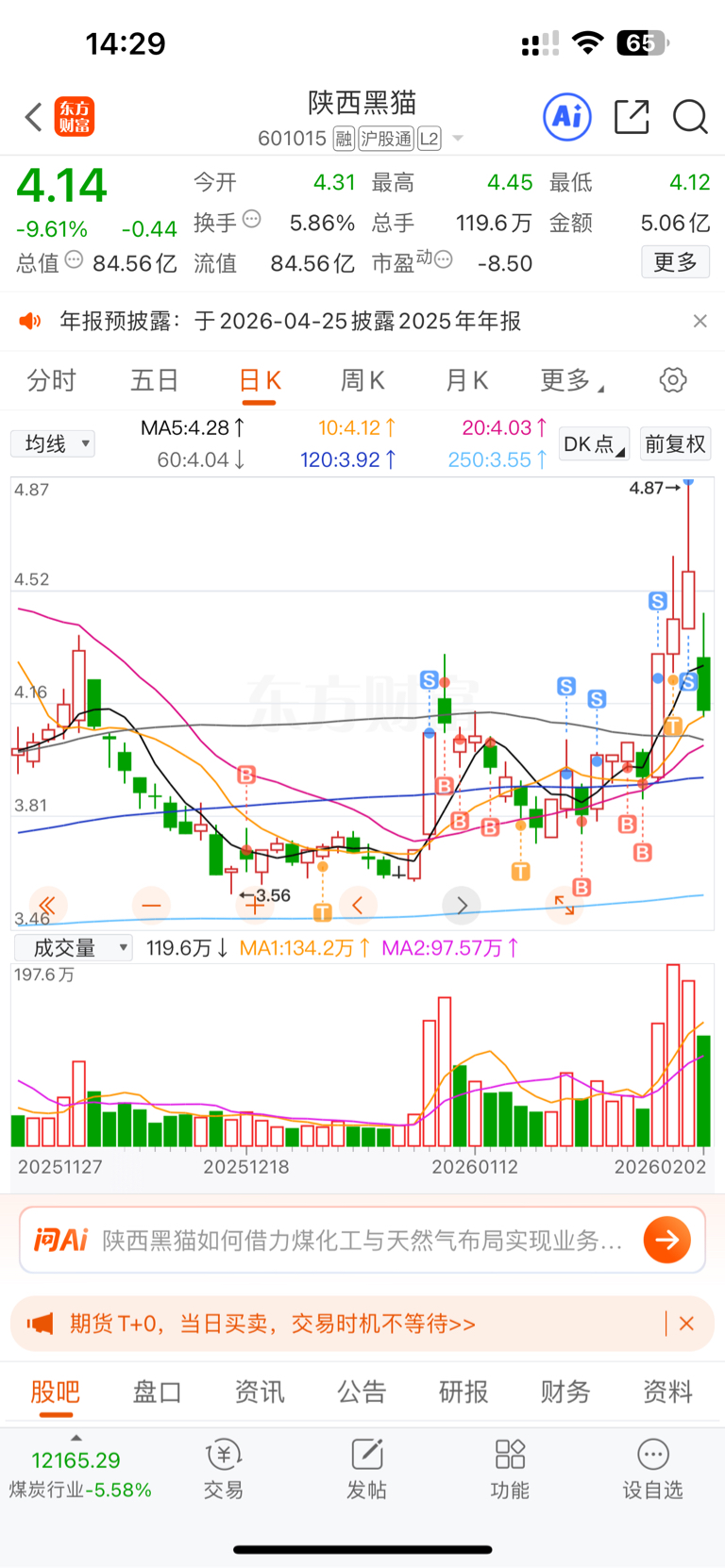
Task: Jump chart to earliest with double-left arrow
Action: pyautogui.click(x=46, y=905)
